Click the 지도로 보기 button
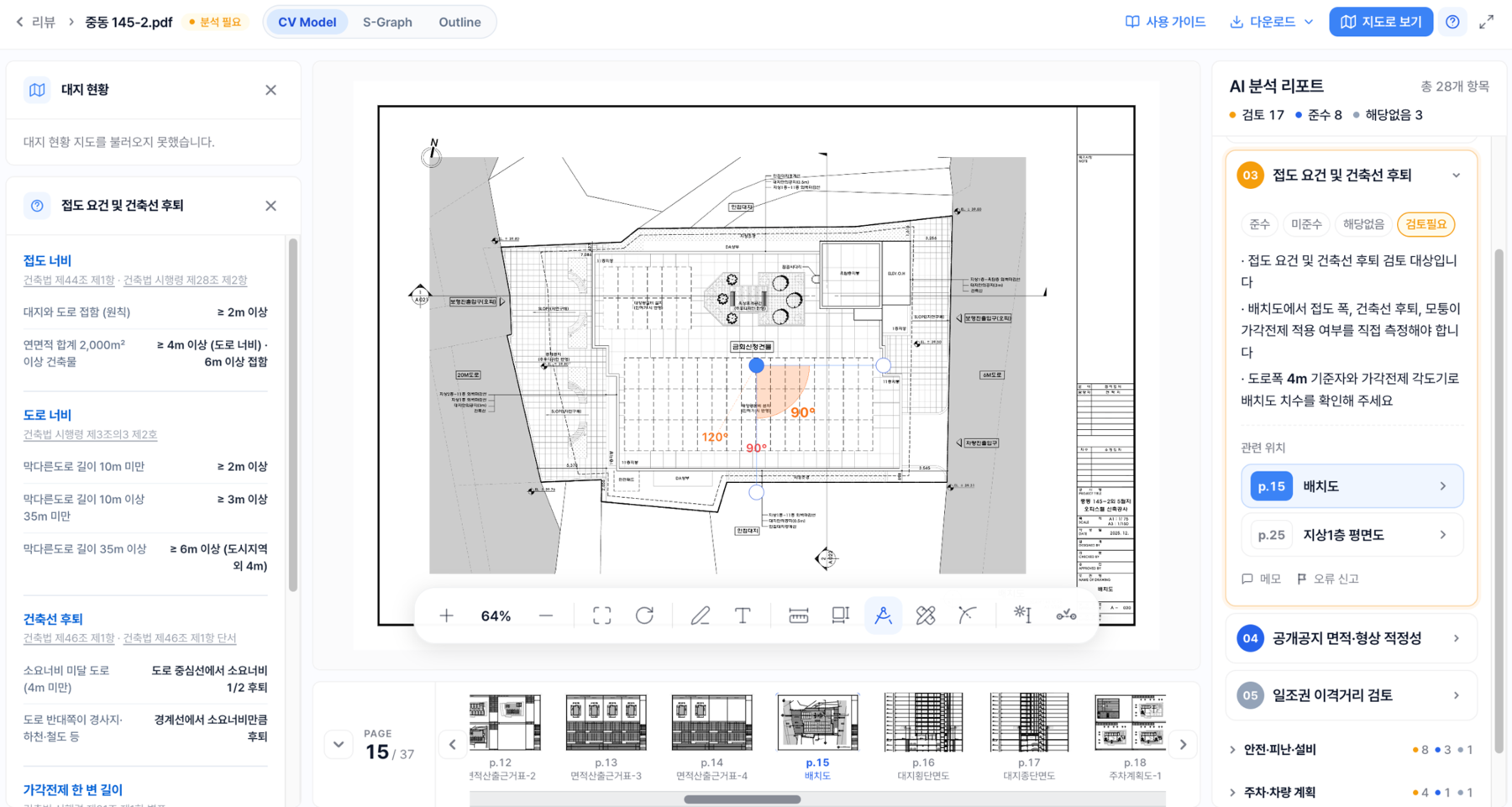1512x807 pixels. tap(1380, 22)
